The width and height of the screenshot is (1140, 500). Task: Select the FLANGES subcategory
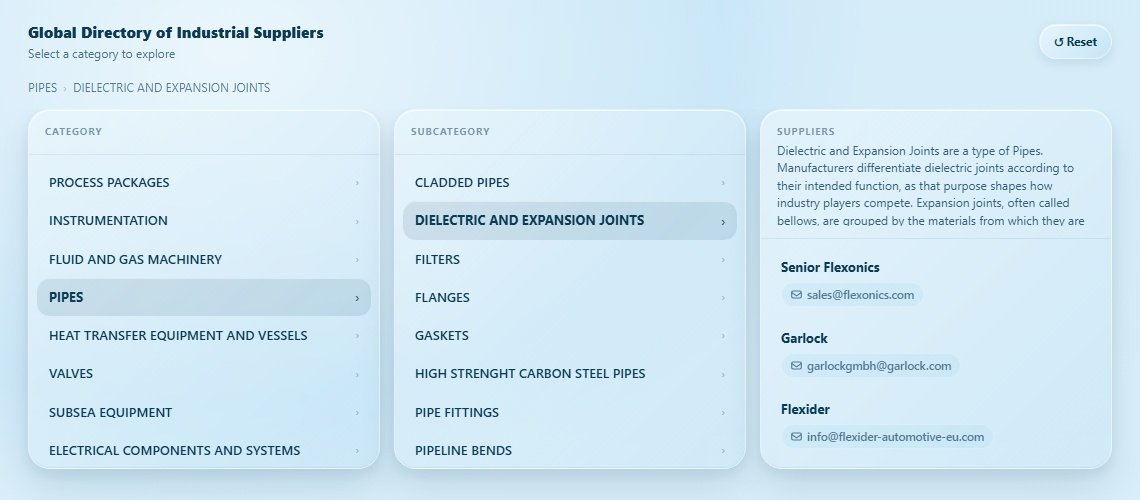point(442,298)
